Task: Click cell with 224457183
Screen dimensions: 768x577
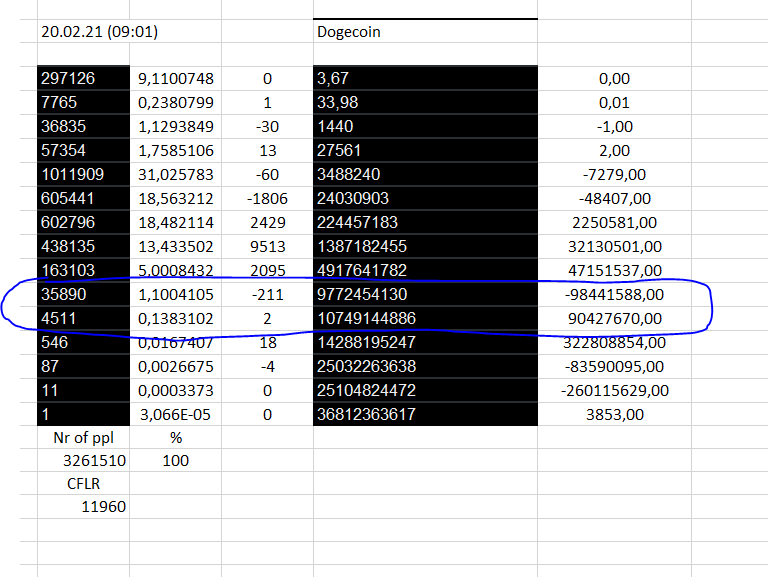Action: pyautogui.click(x=425, y=222)
